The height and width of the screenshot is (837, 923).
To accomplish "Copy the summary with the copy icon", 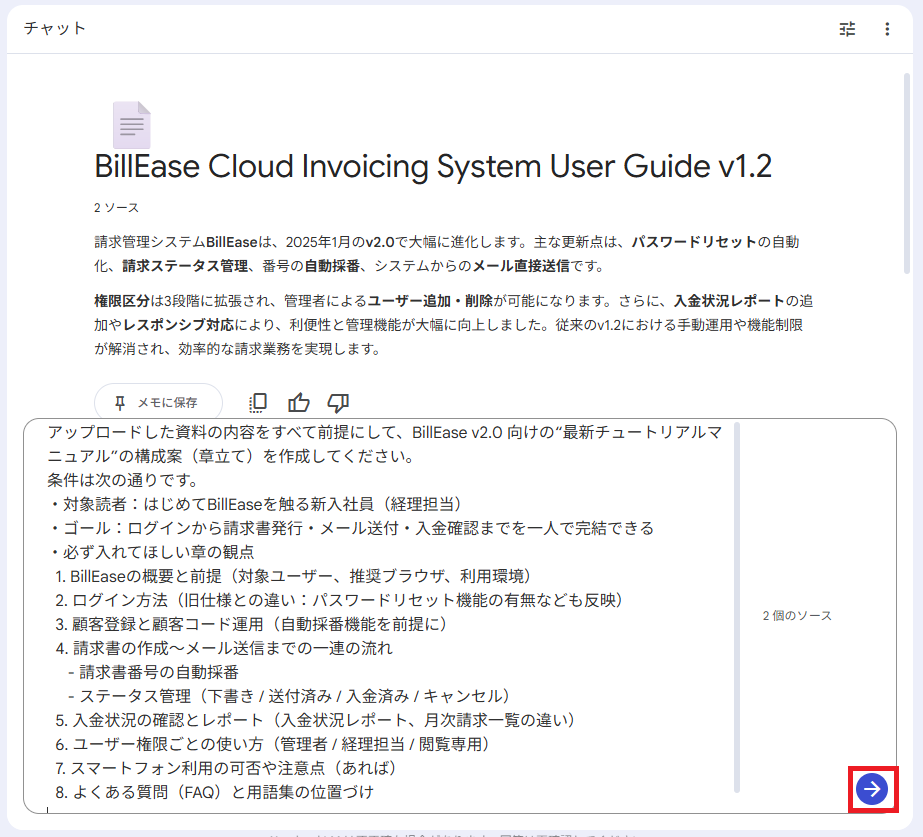I will pyautogui.click(x=258, y=403).
